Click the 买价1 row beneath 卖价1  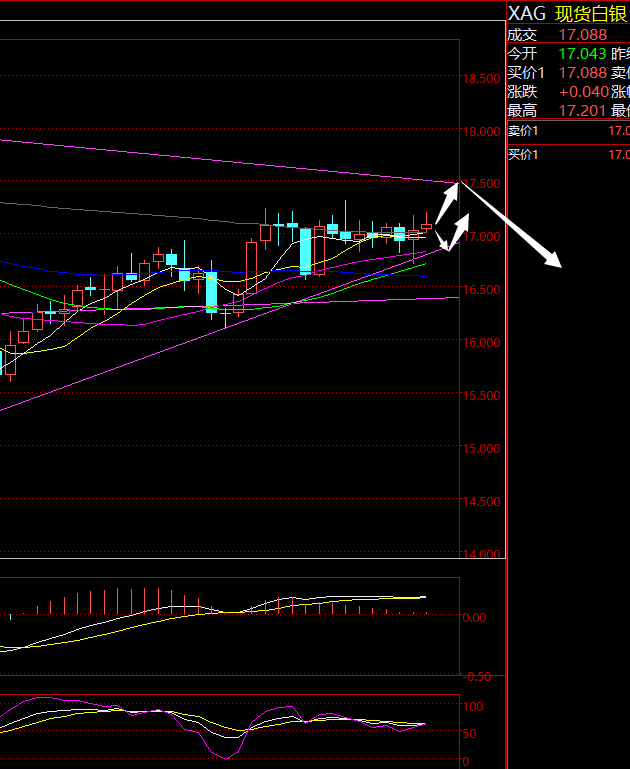tap(569, 155)
